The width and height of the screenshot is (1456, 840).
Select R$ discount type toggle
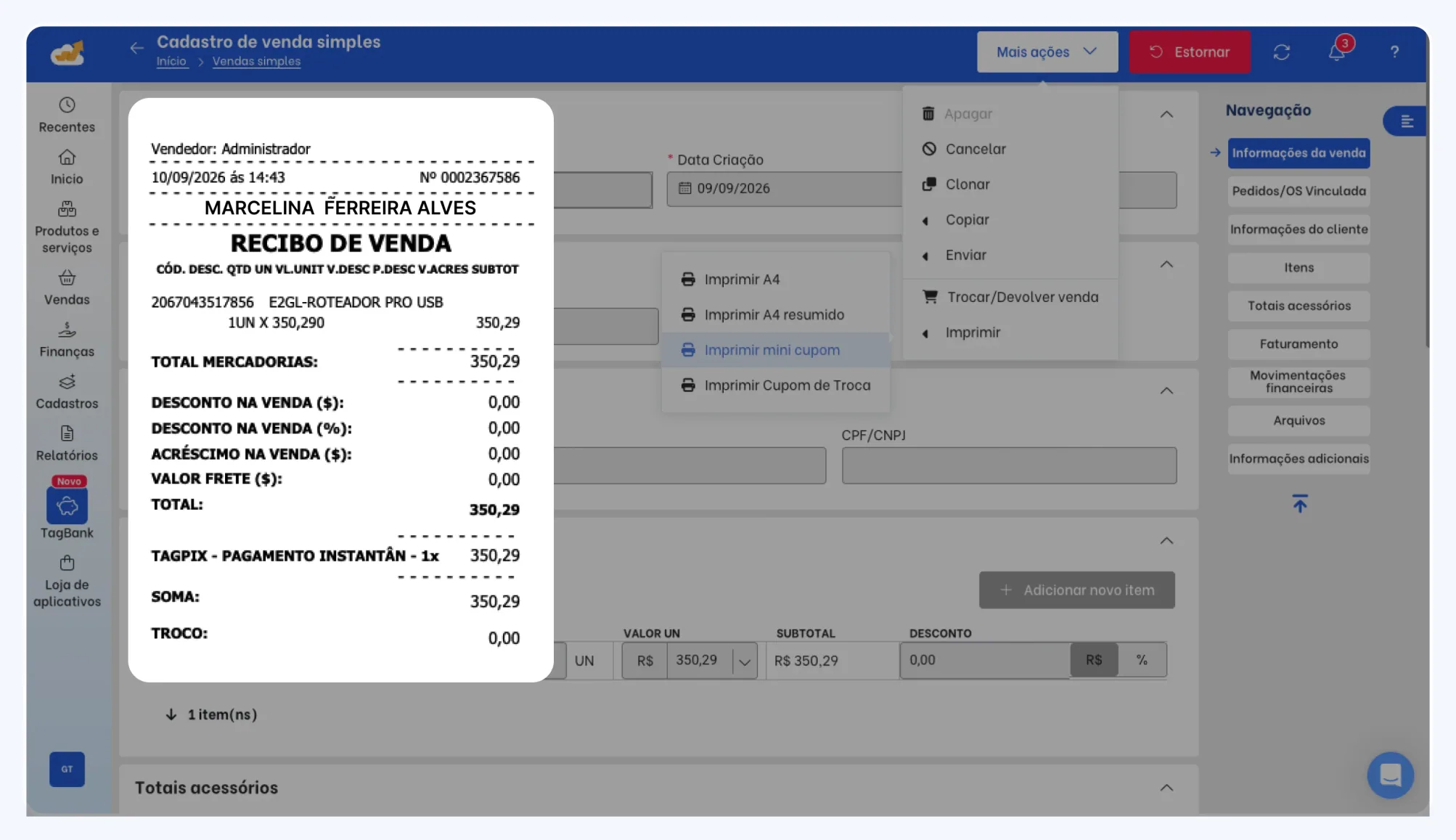[1094, 660]
